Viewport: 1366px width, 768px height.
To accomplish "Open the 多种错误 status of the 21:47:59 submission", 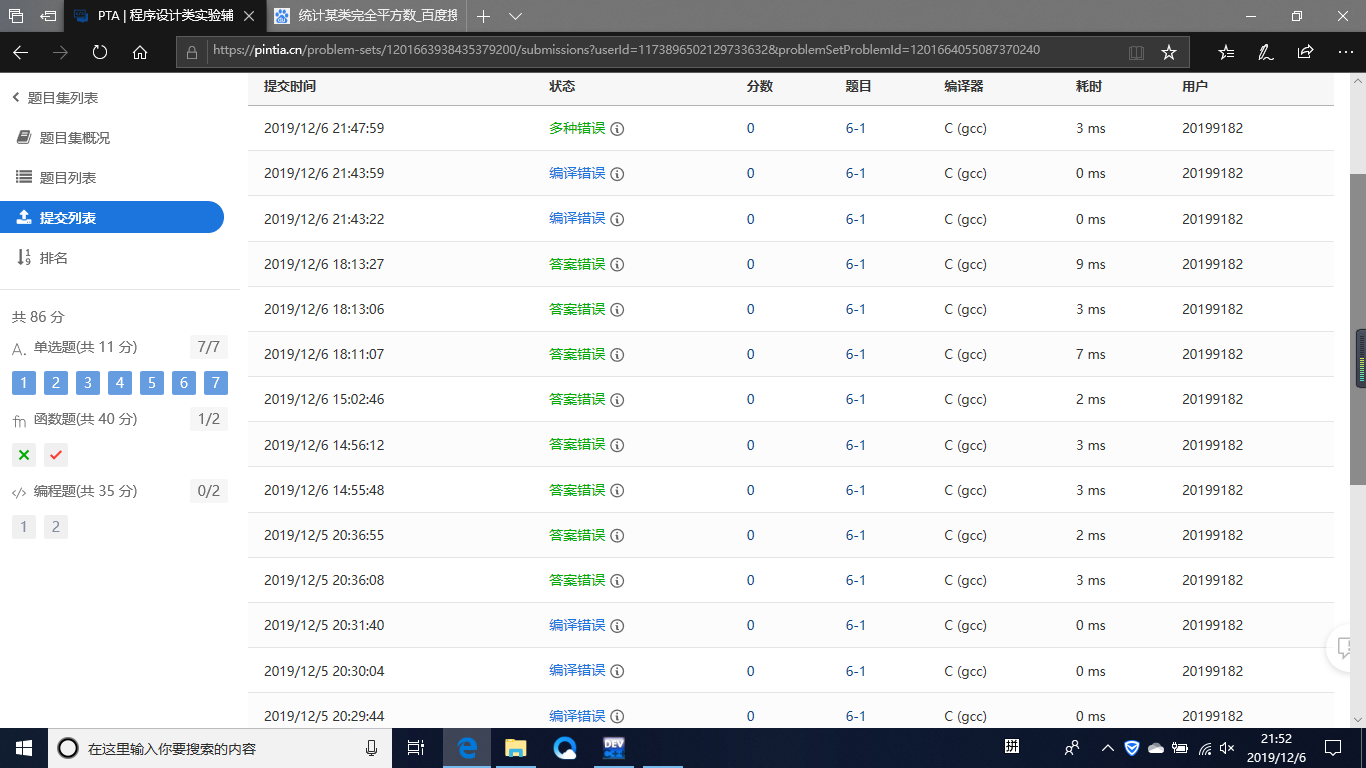I will click(x=577, y=128).
